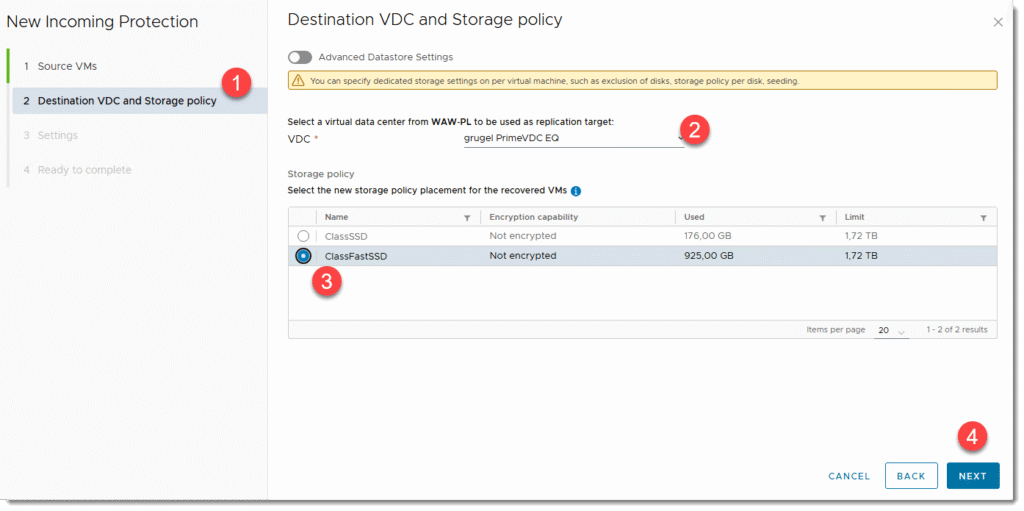The image size is (1024, 511).
Task: Go to Source VMs step
Action: click(67, 66)
